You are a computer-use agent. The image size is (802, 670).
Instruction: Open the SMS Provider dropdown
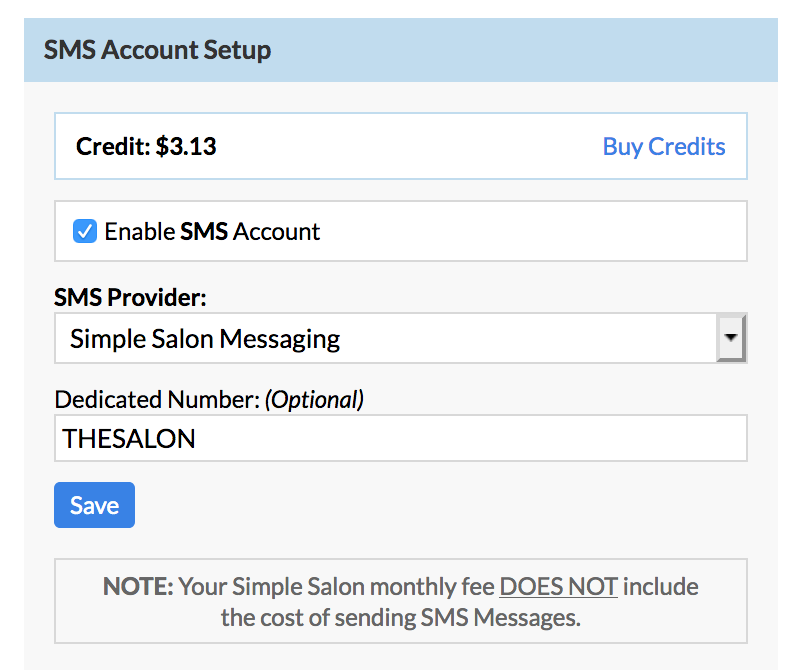pyautogui.click(x=385, y=339)
